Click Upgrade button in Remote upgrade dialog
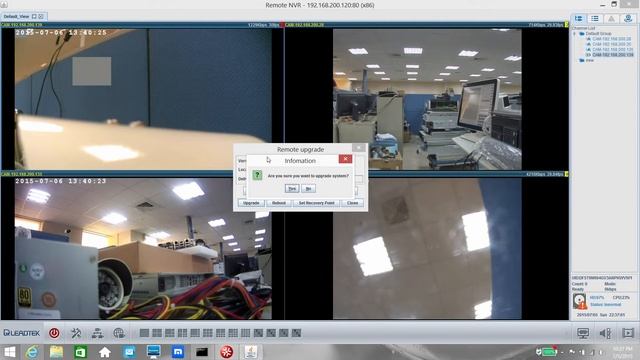Viewport: 640px width, 360px height. click(x=251, y=203)
